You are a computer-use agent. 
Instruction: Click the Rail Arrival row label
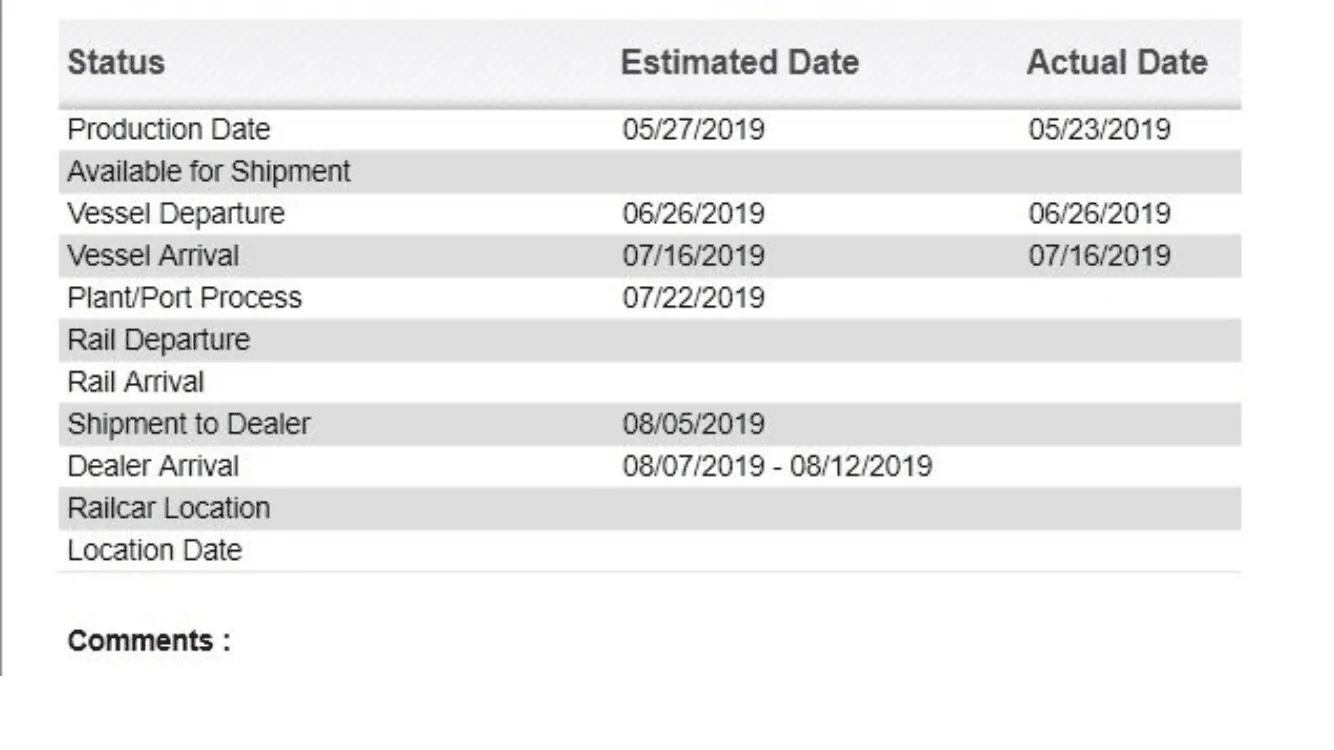click(135, 382)
